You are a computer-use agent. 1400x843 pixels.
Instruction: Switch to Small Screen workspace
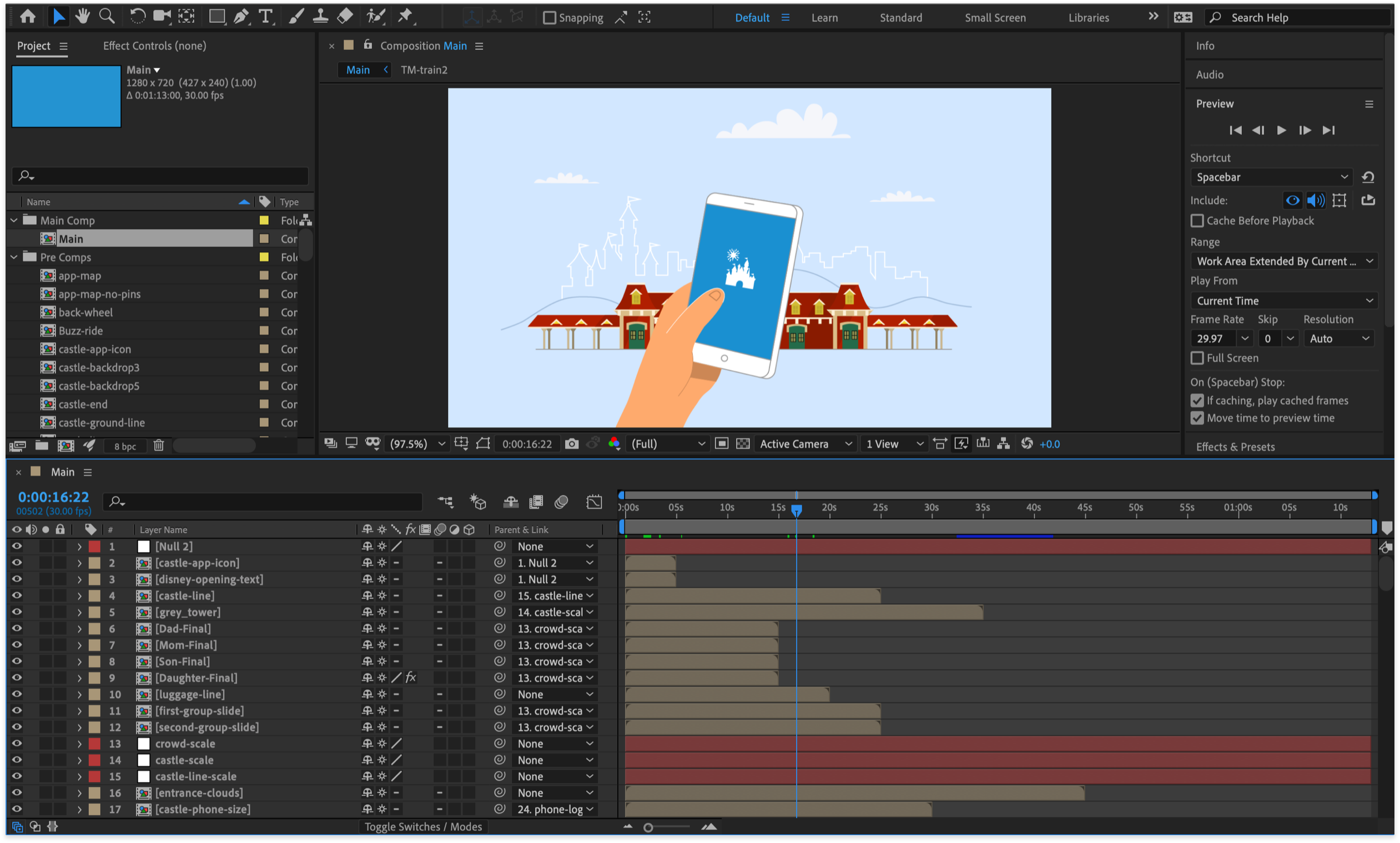[x=995, y=18]
